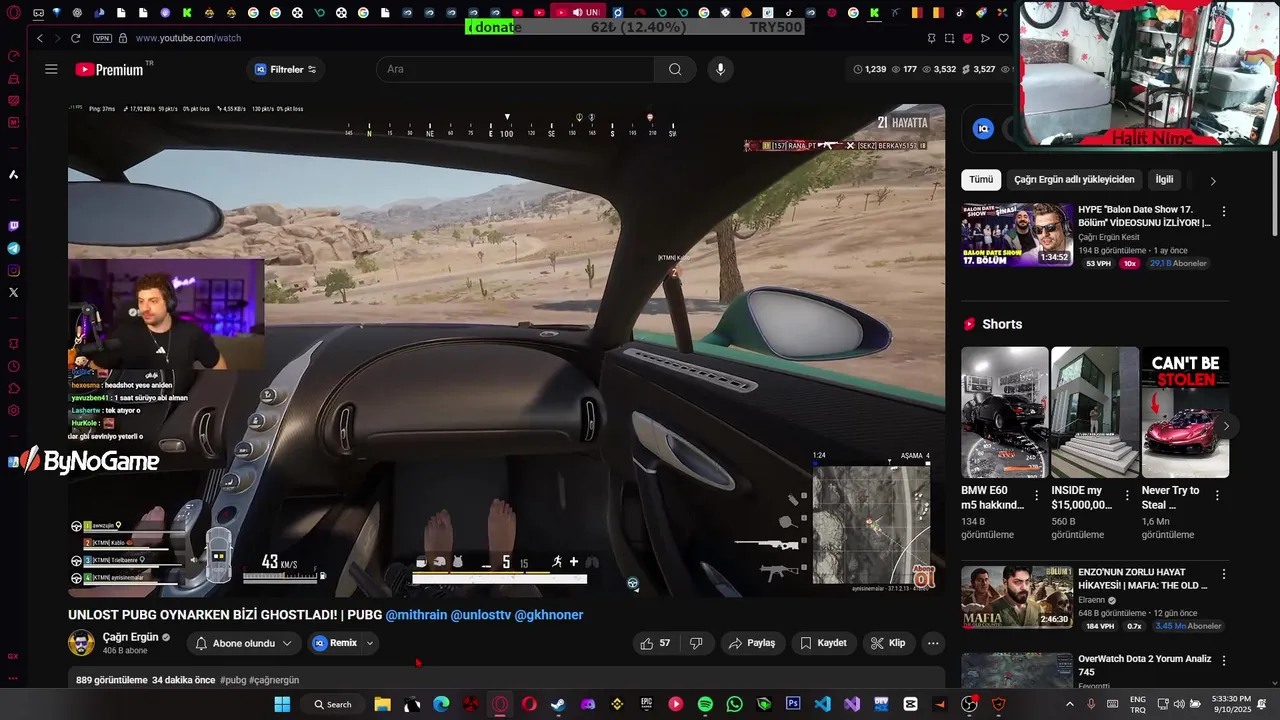Image resolution: width=1280 pixels, height=720 pixels.
Task: Start voice search with microphone icon
Action: coord(720,69)
